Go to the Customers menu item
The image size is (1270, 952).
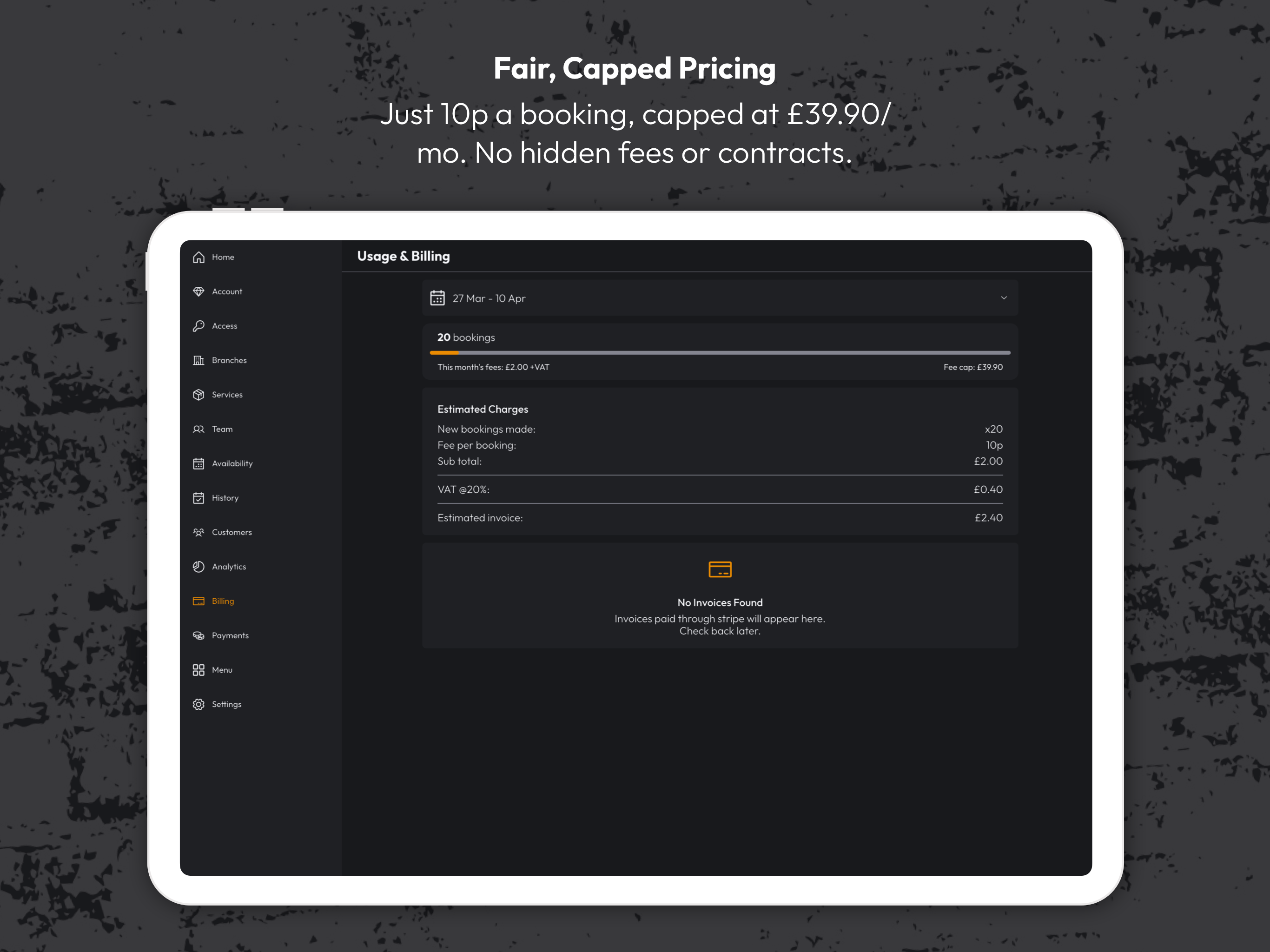(x=223, y=532)
